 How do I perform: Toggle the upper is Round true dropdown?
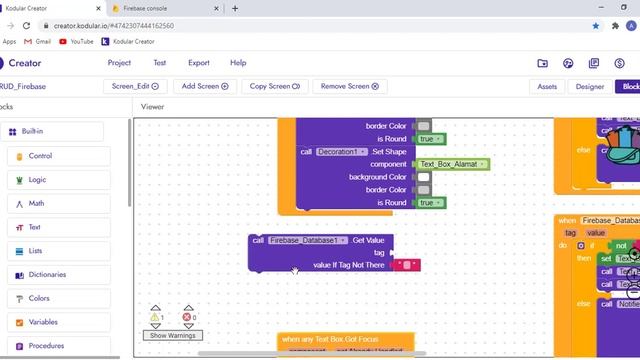click(431, 139)
